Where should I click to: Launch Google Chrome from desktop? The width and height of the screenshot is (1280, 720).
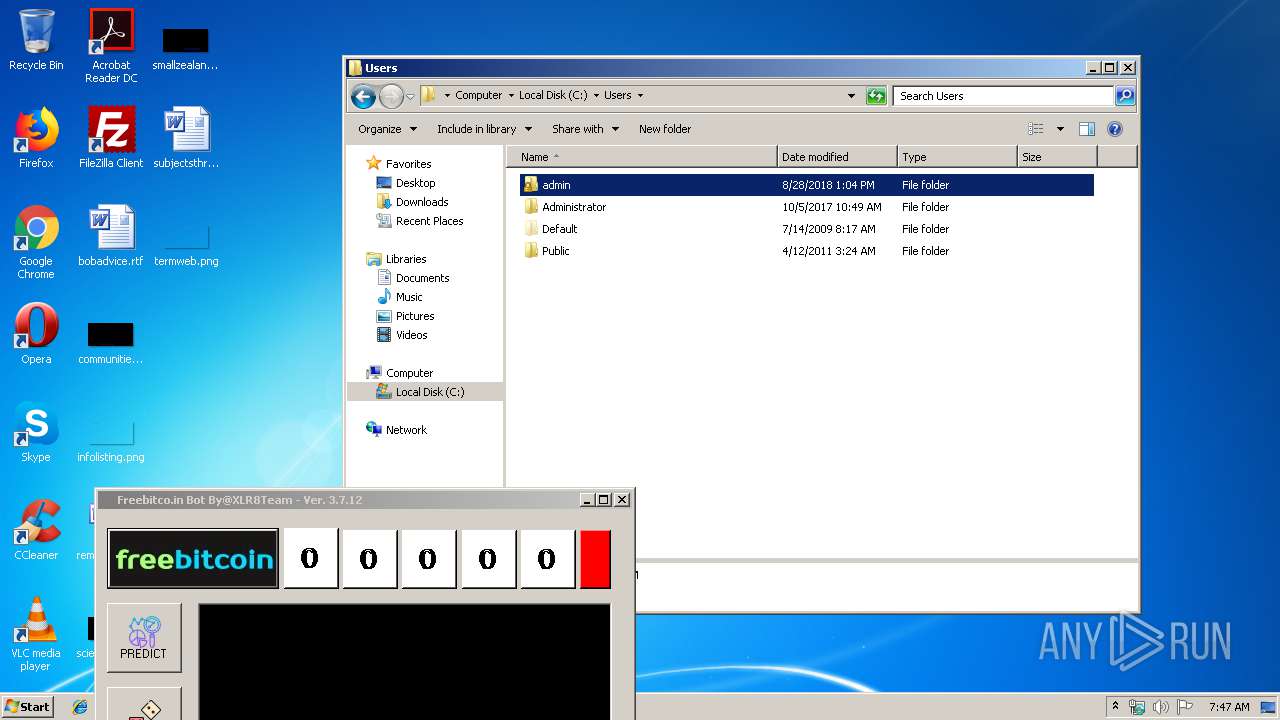[x=36, y=242]
